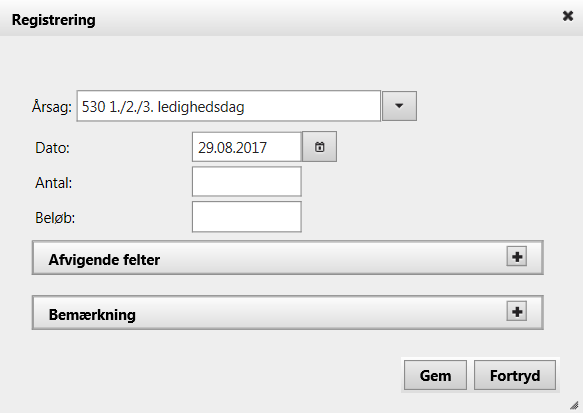The width and height of the screenshot is (583, 413).
Task: Click the Gem button
Action: (x=435, y=375)
